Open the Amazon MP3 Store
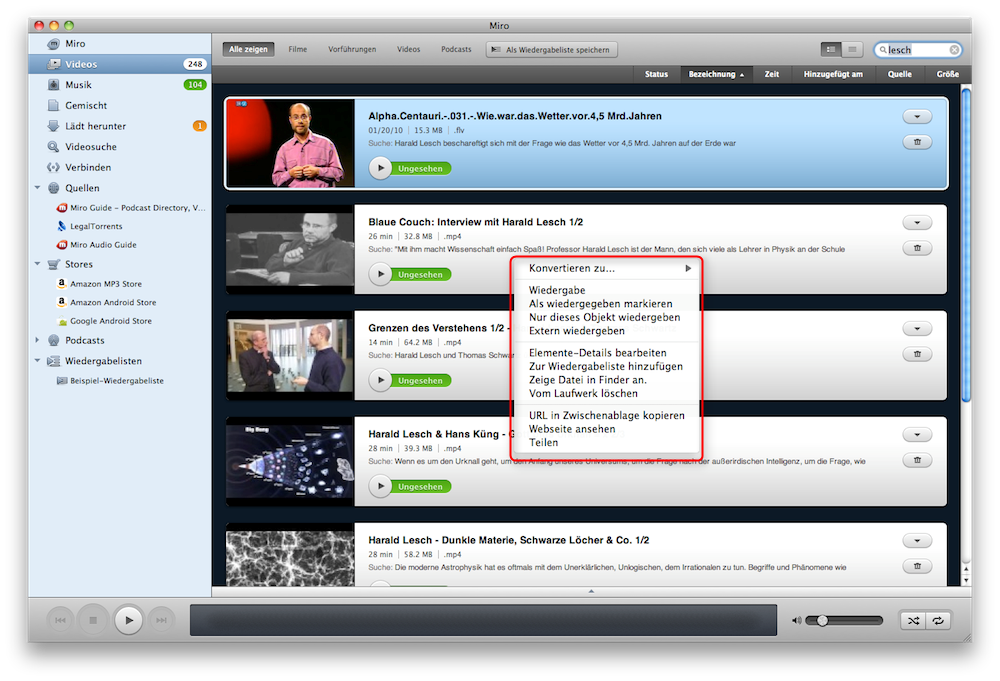 105,284
